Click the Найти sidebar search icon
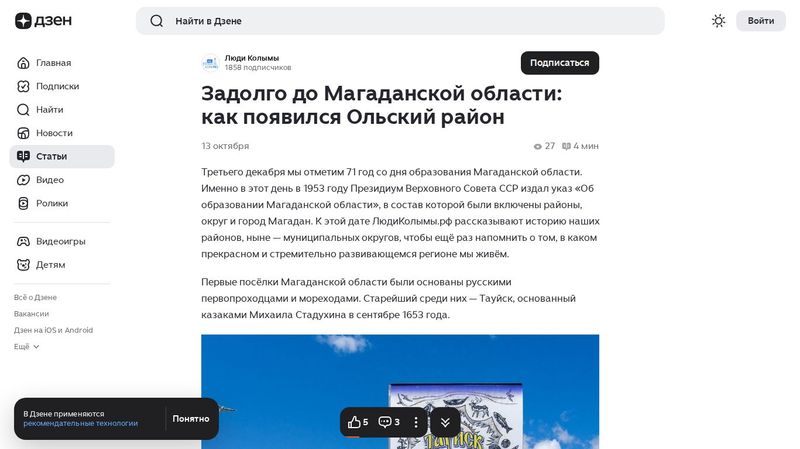 tap(24, 110)
